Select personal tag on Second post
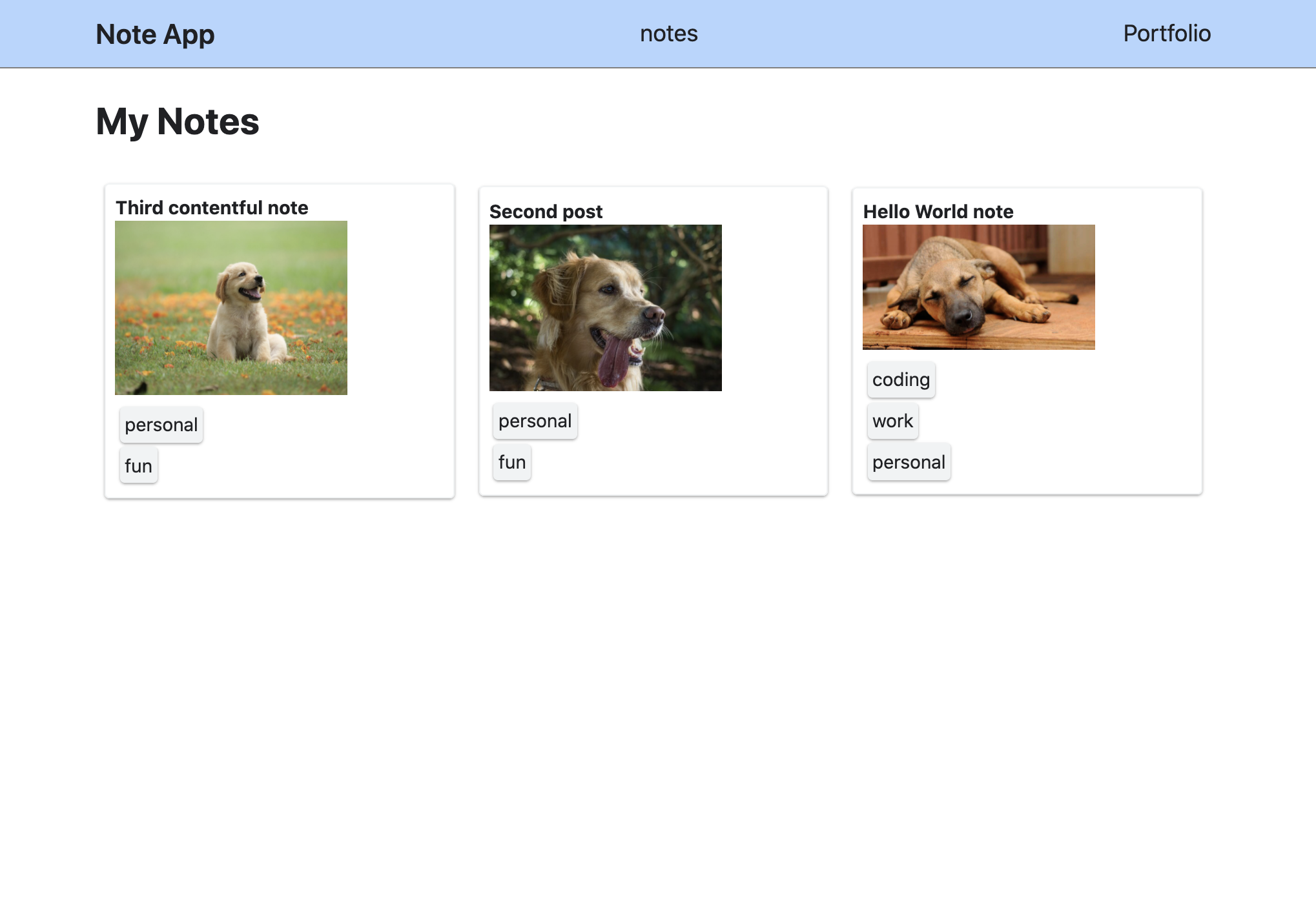 point(535,421)
